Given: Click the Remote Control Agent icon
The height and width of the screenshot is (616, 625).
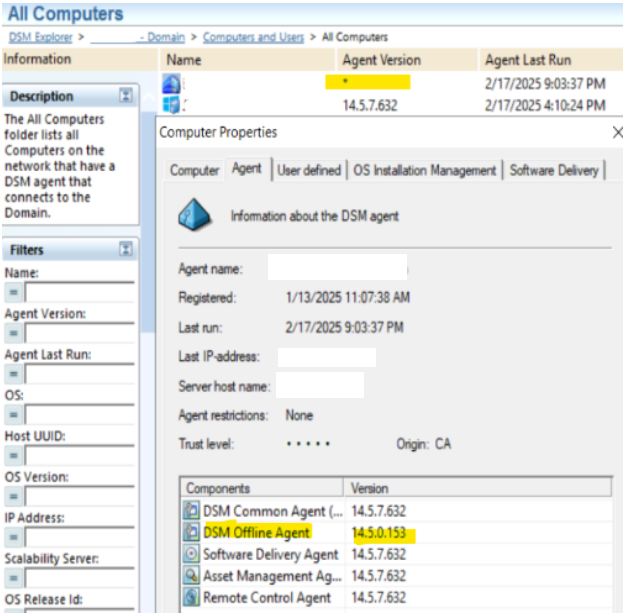Looking at the screenshot, I should pos(191,598).
